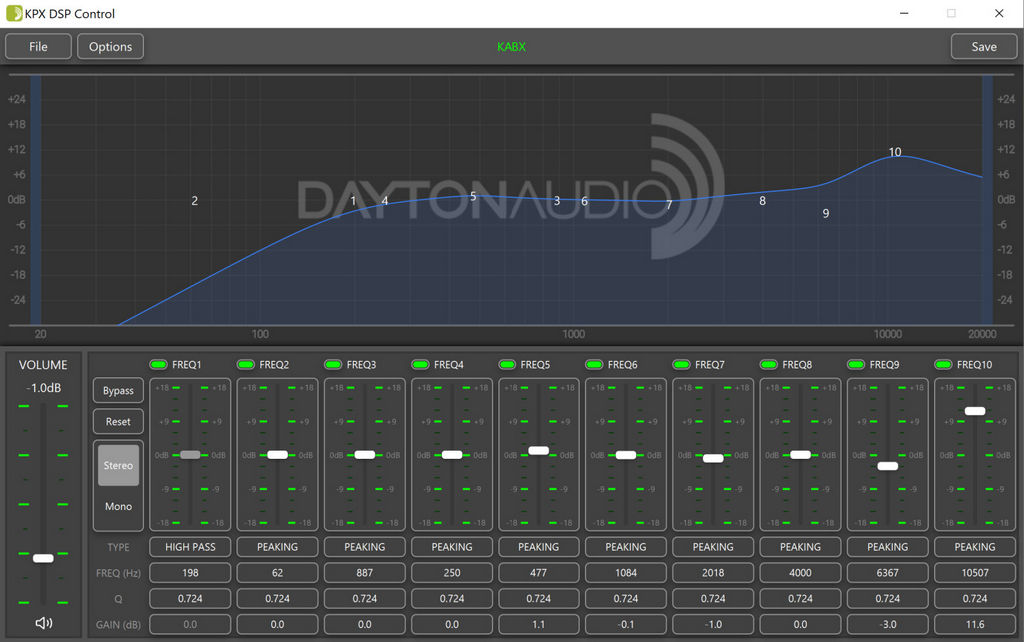Open FREQ8 PEAKING type selector
Viewport: 1024px width, 642px height.
point(800,547)
